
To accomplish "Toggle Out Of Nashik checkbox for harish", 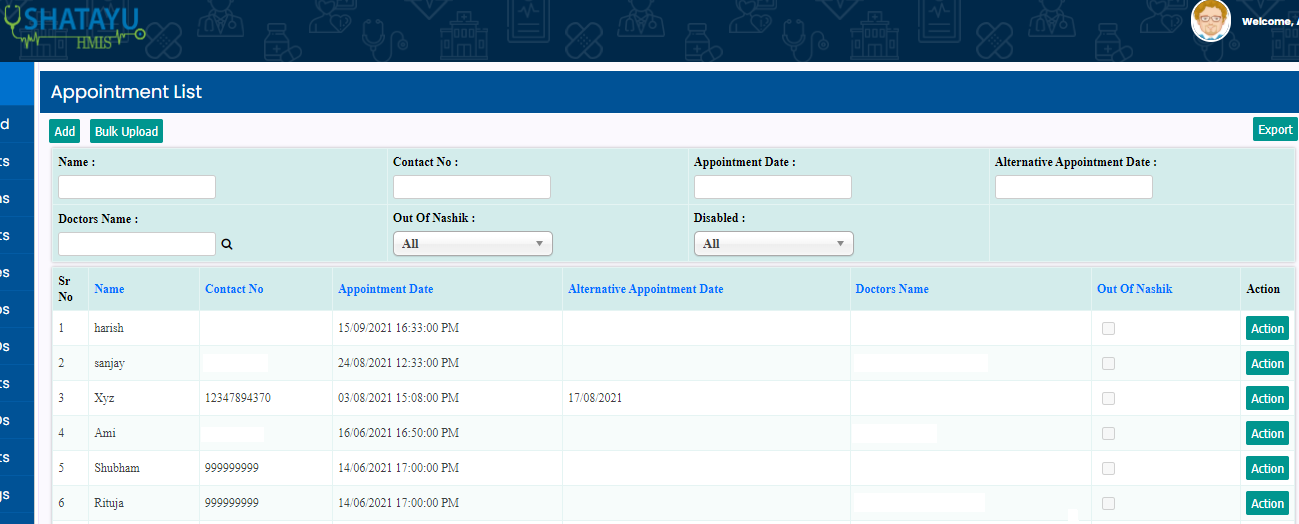I will (1108, 329).
